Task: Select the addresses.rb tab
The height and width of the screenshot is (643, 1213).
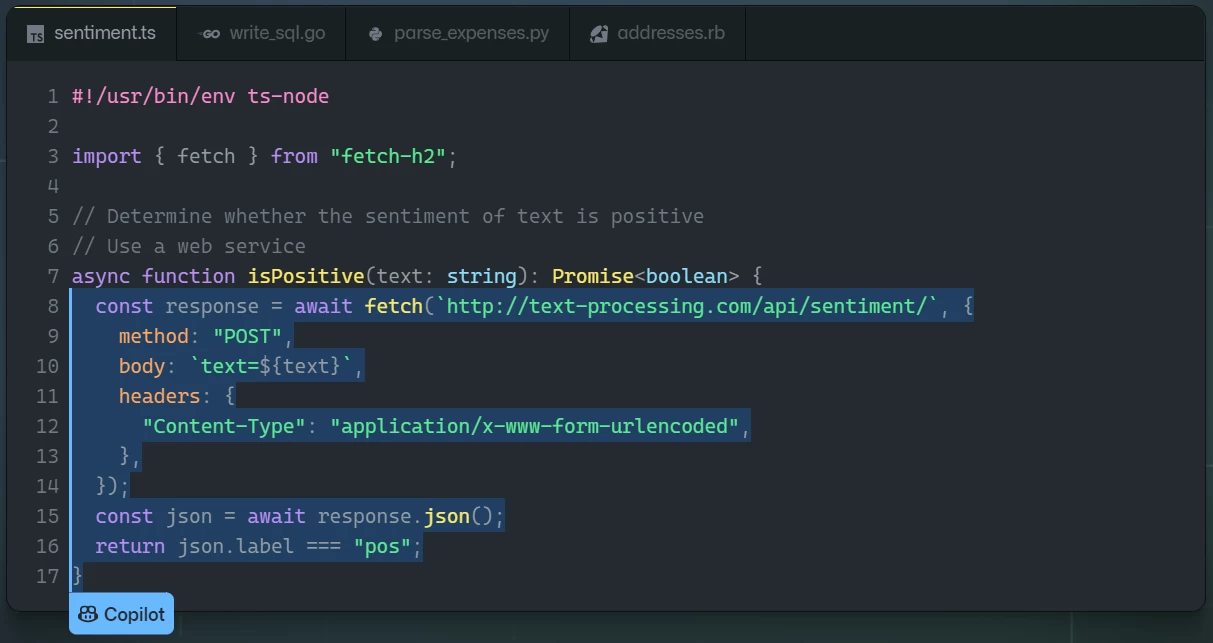Action: [657, 32]
